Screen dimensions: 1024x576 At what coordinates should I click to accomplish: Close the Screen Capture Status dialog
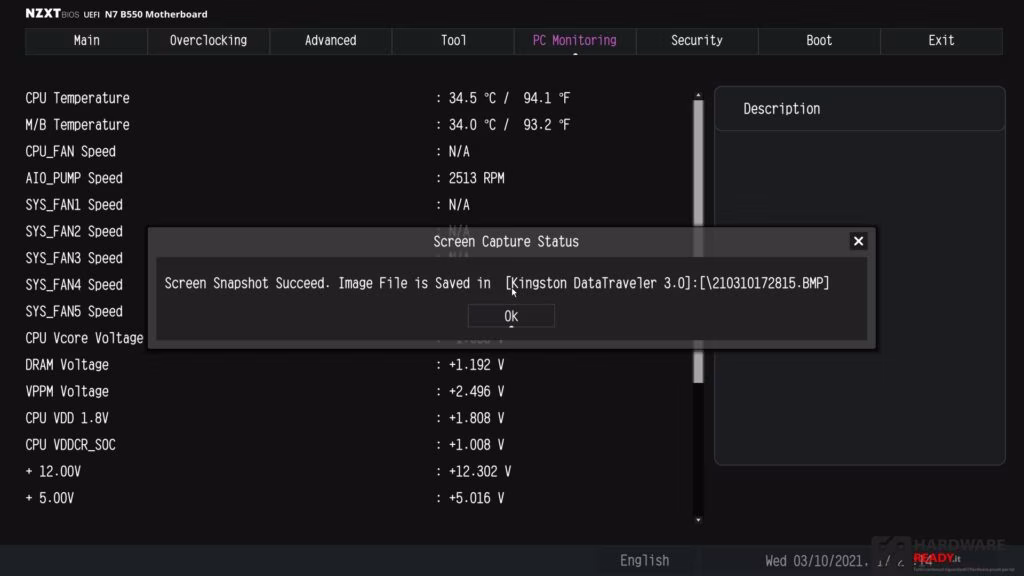(858, 241)
